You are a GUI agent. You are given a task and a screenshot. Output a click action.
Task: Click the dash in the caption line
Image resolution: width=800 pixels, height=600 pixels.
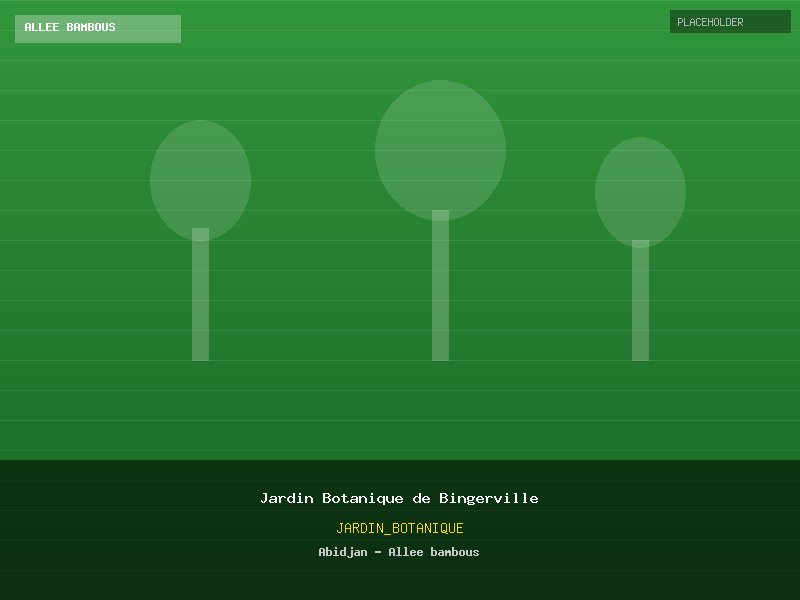pos(378,552)
